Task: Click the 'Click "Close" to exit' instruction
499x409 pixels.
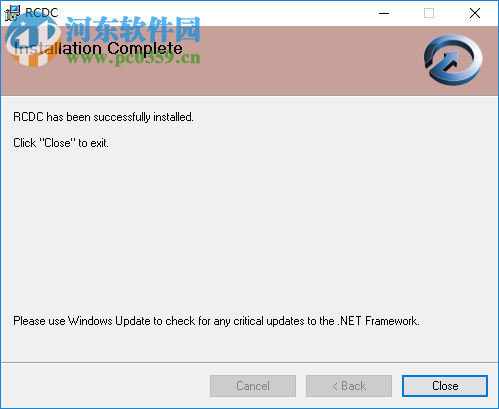Action: coord(61,143)
